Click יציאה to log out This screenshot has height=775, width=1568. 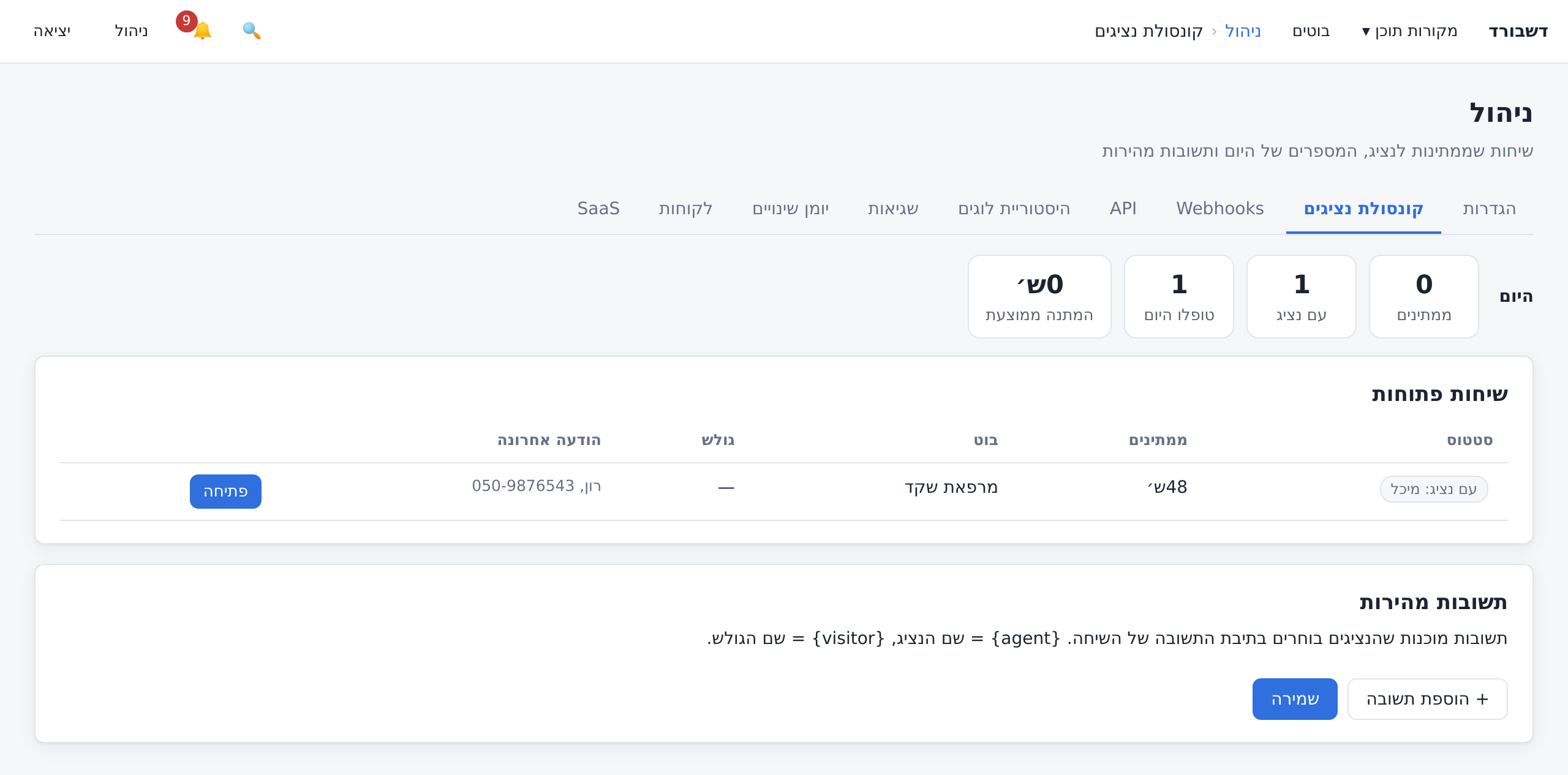coord(52,31)
